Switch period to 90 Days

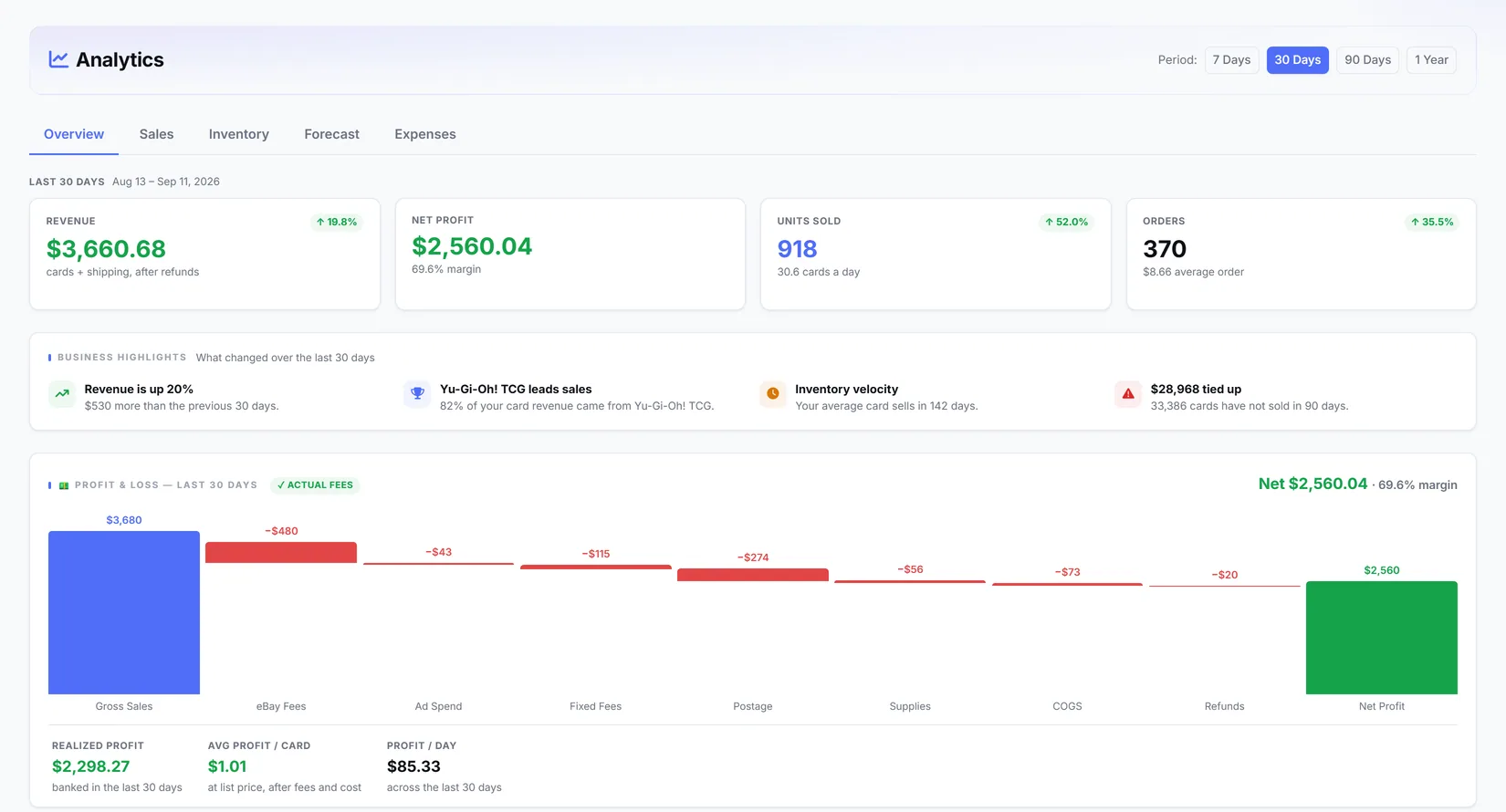[1367, 60]
